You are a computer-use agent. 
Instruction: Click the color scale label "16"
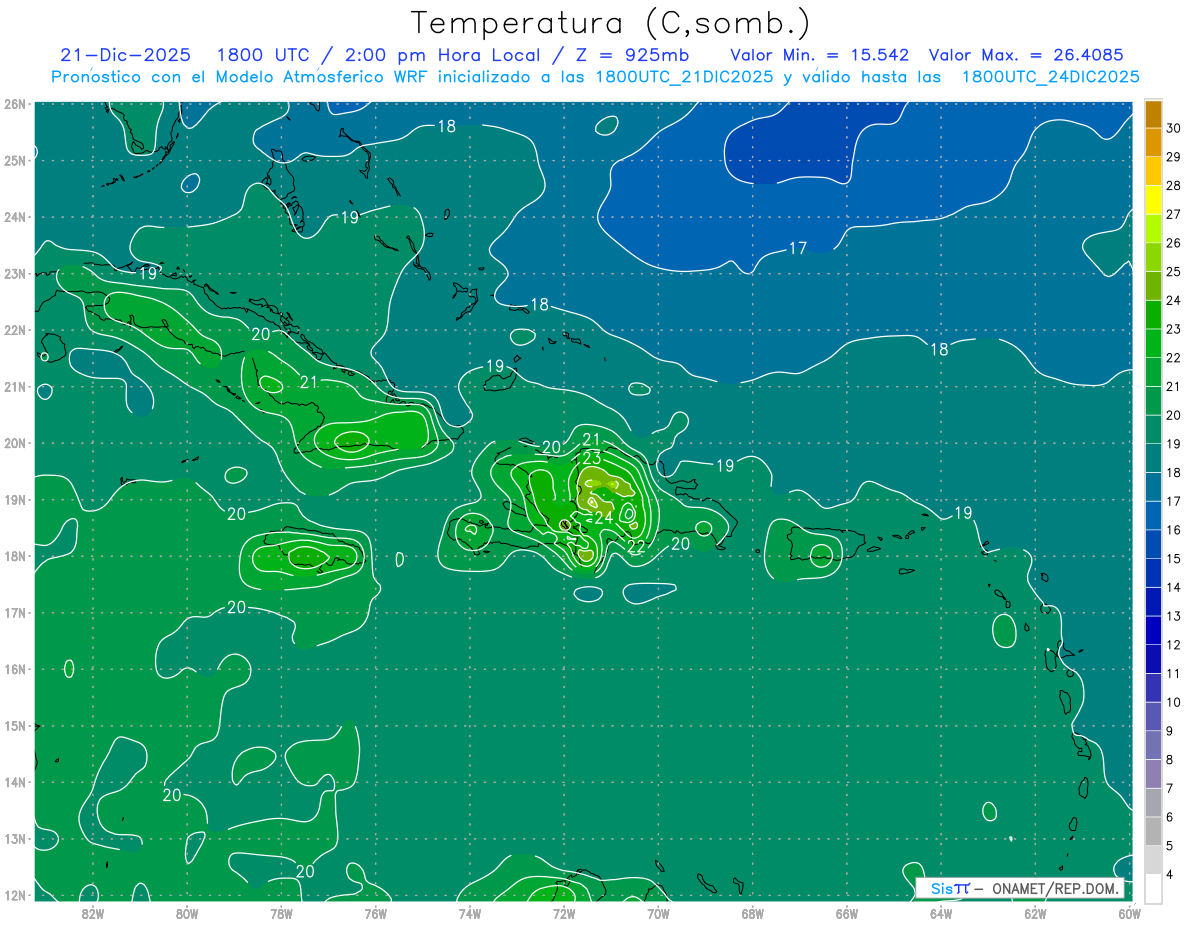[1174, 530]
